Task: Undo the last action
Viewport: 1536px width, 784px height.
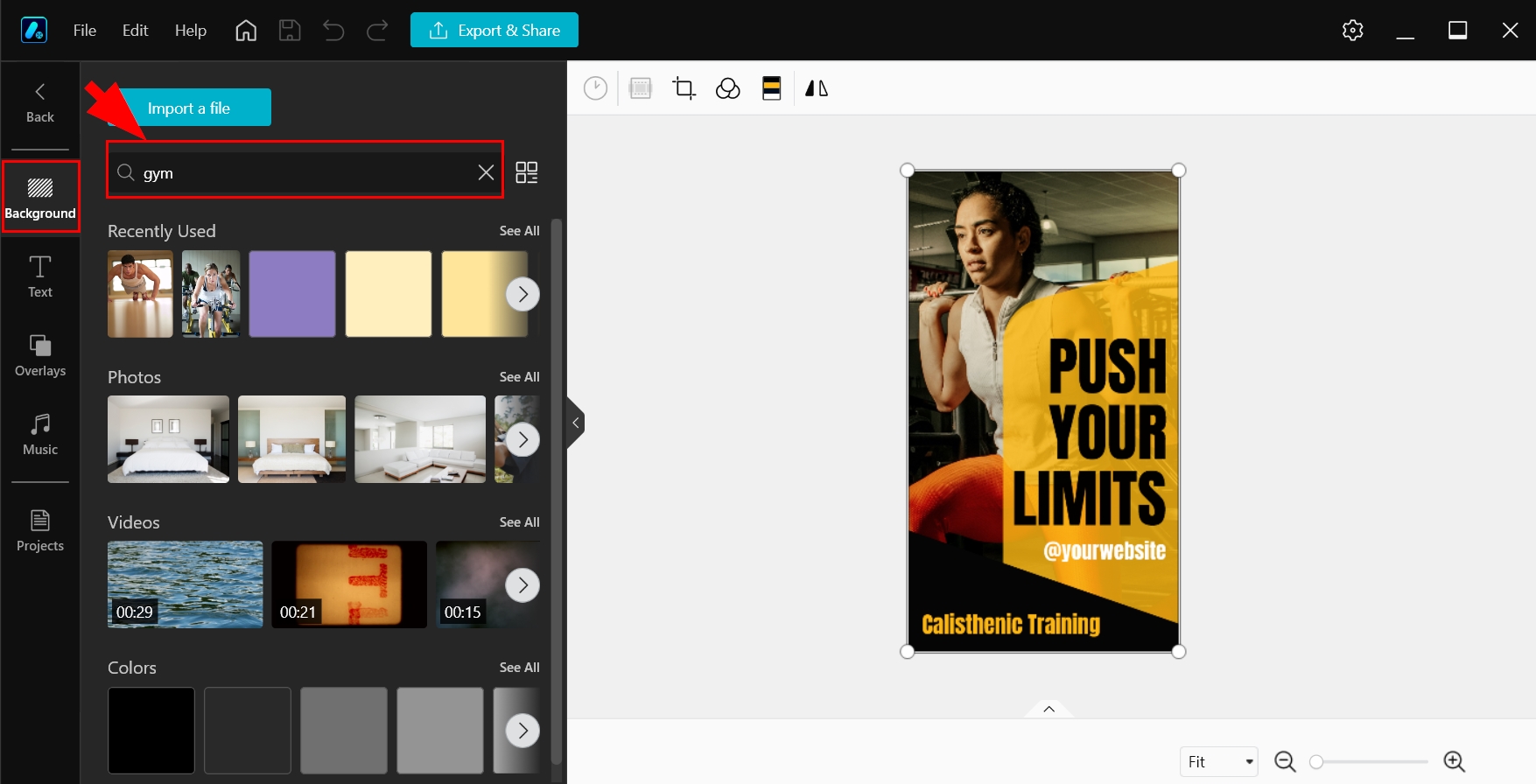Action: coord(333,31)
